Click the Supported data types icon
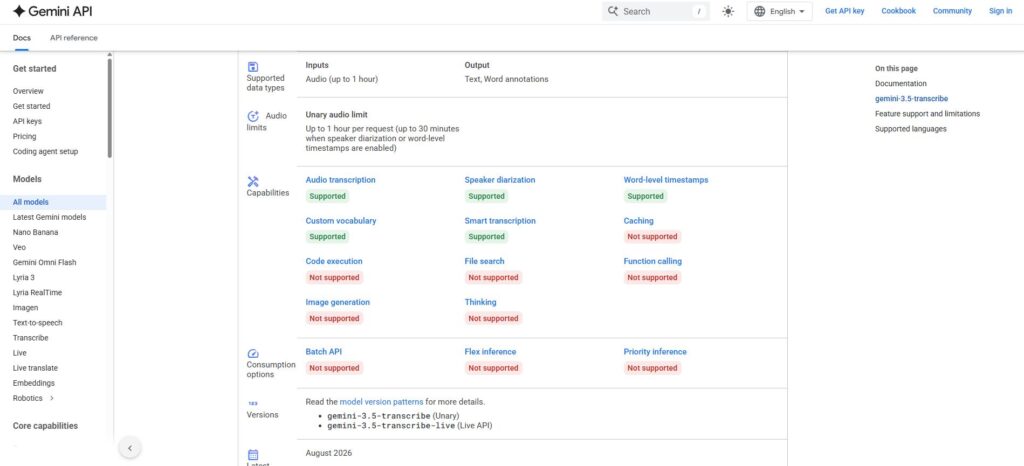1024x466 pixels. point(253,67)
